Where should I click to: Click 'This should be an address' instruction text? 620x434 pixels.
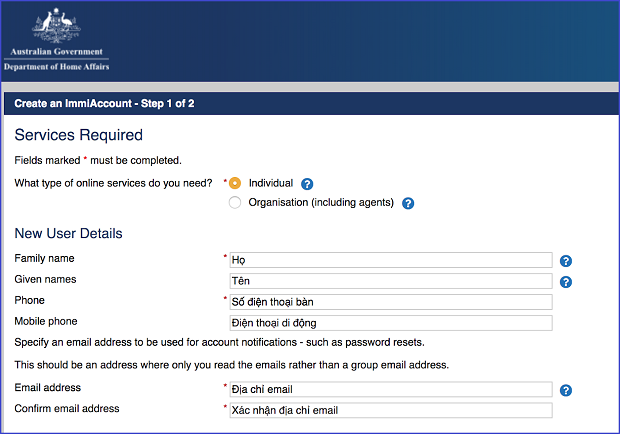pos(232,365)
